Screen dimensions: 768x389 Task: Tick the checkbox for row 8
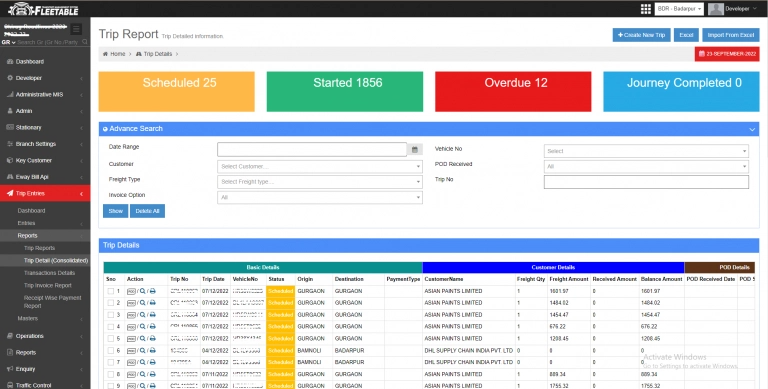pos(111,374)
